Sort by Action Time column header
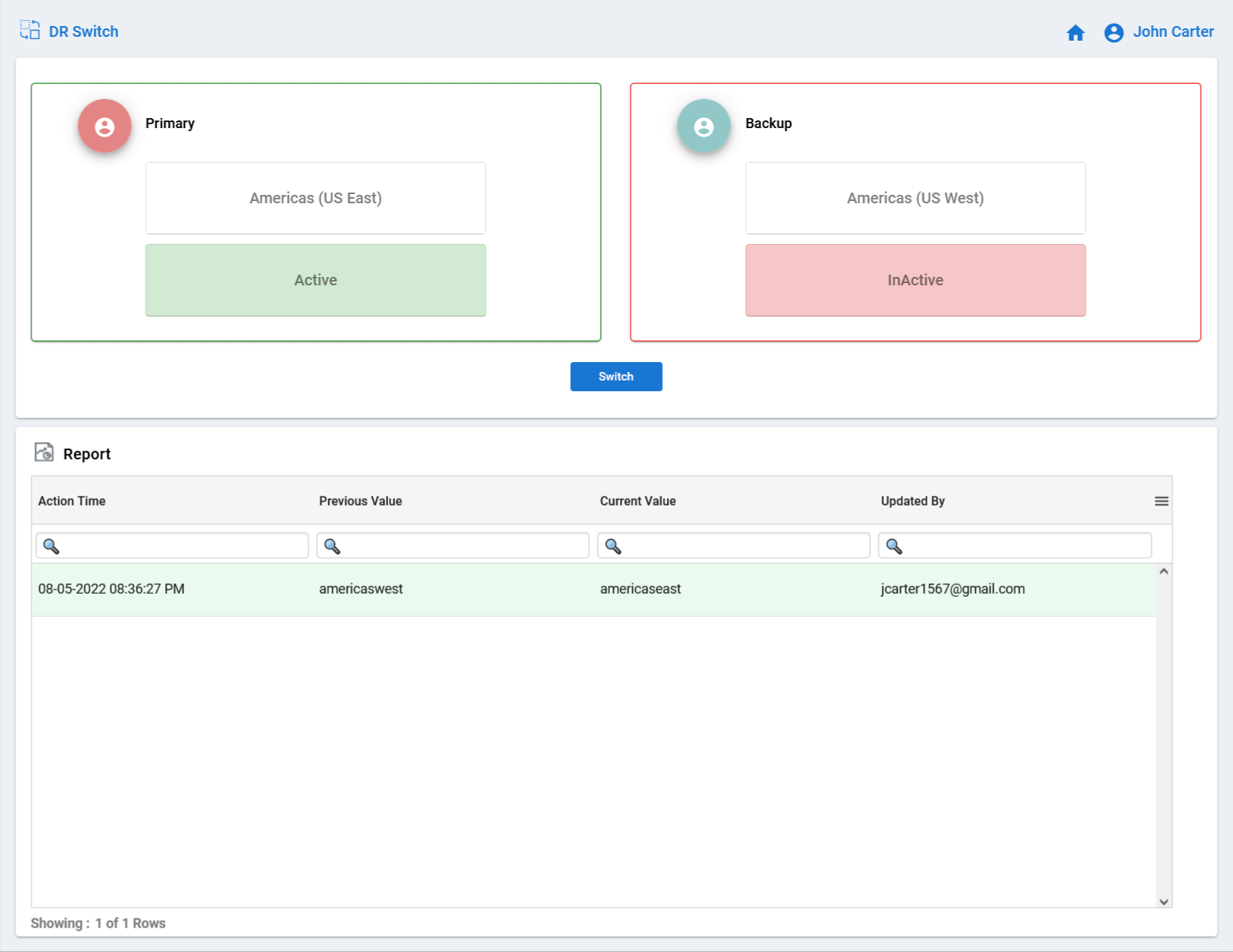The image size is (1233, 952). tap(72, 501)
